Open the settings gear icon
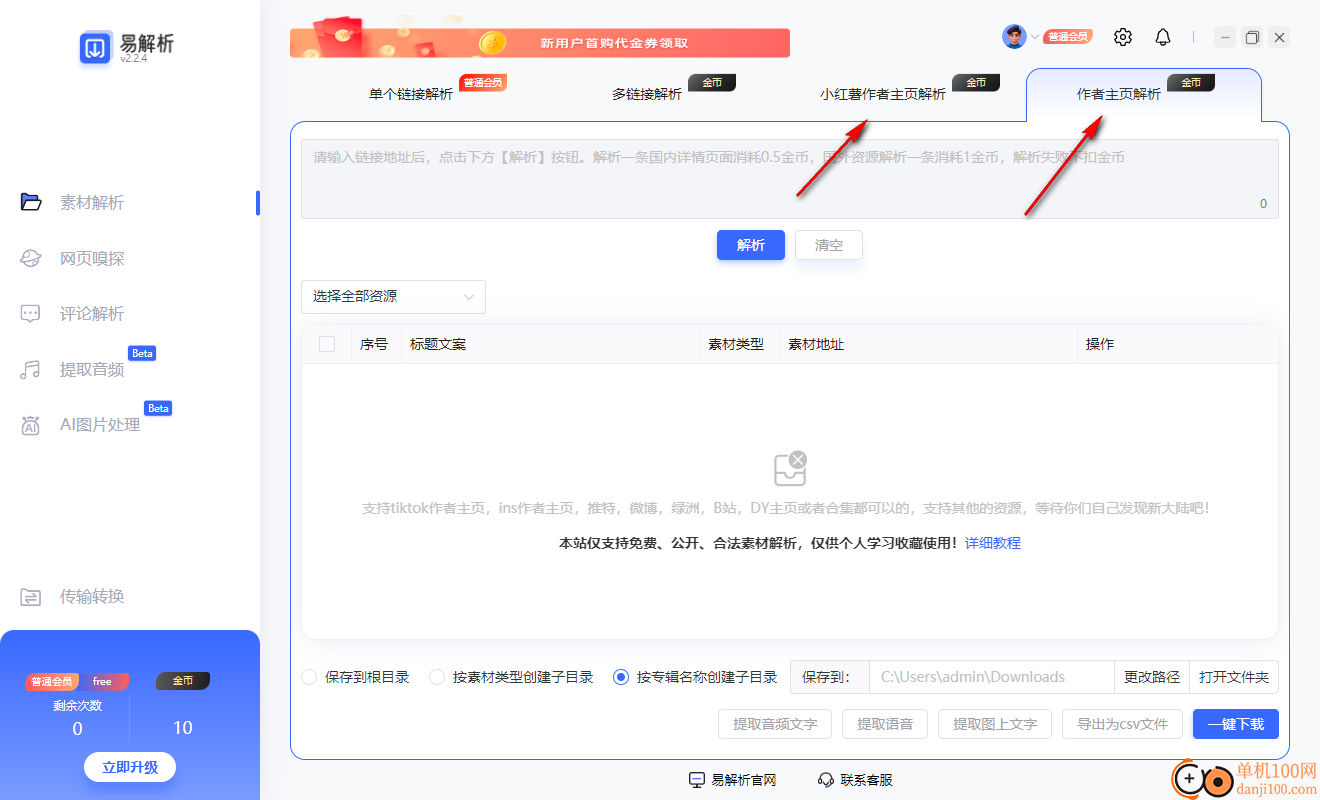The width and height of the screenshot is (1320, 800). (1123, 37)
